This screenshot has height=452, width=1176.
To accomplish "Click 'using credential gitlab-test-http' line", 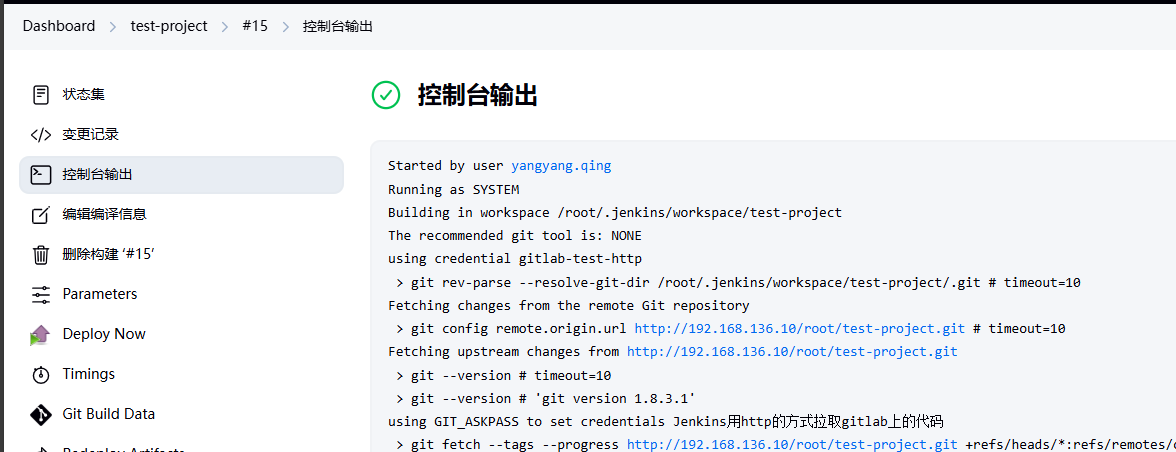I will [514, 259].
